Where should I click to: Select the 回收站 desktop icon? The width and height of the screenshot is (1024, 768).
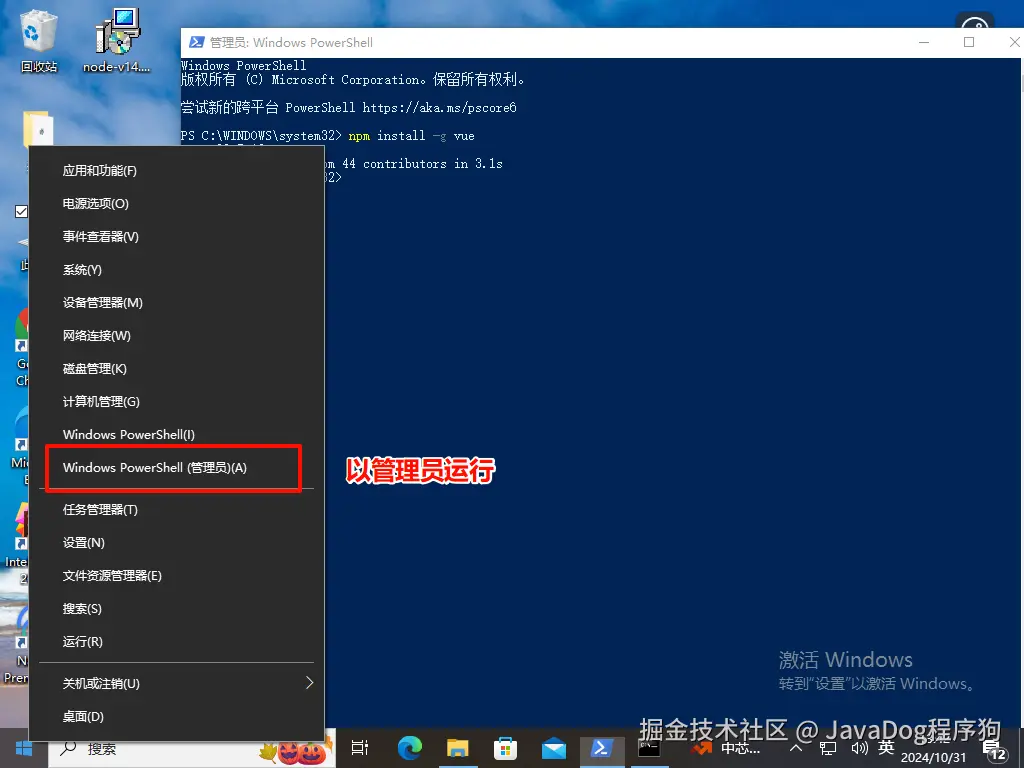pyautogui.click(x=39, y=39)
